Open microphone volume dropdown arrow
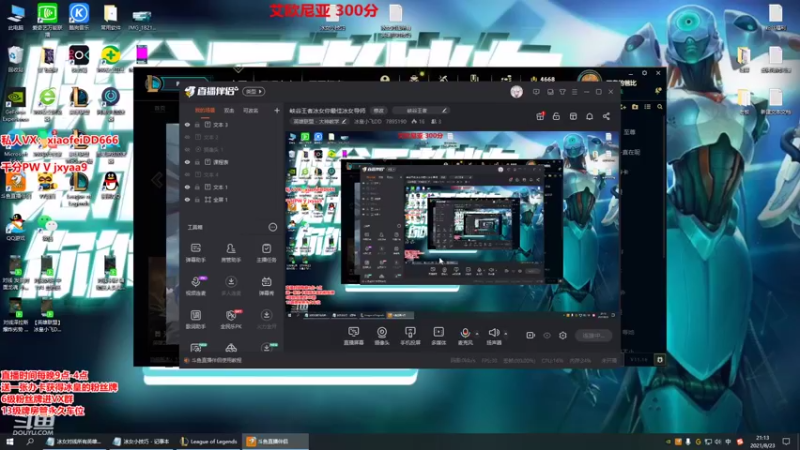Viewport: 800px width, 450px height. [x=477, y=334]
